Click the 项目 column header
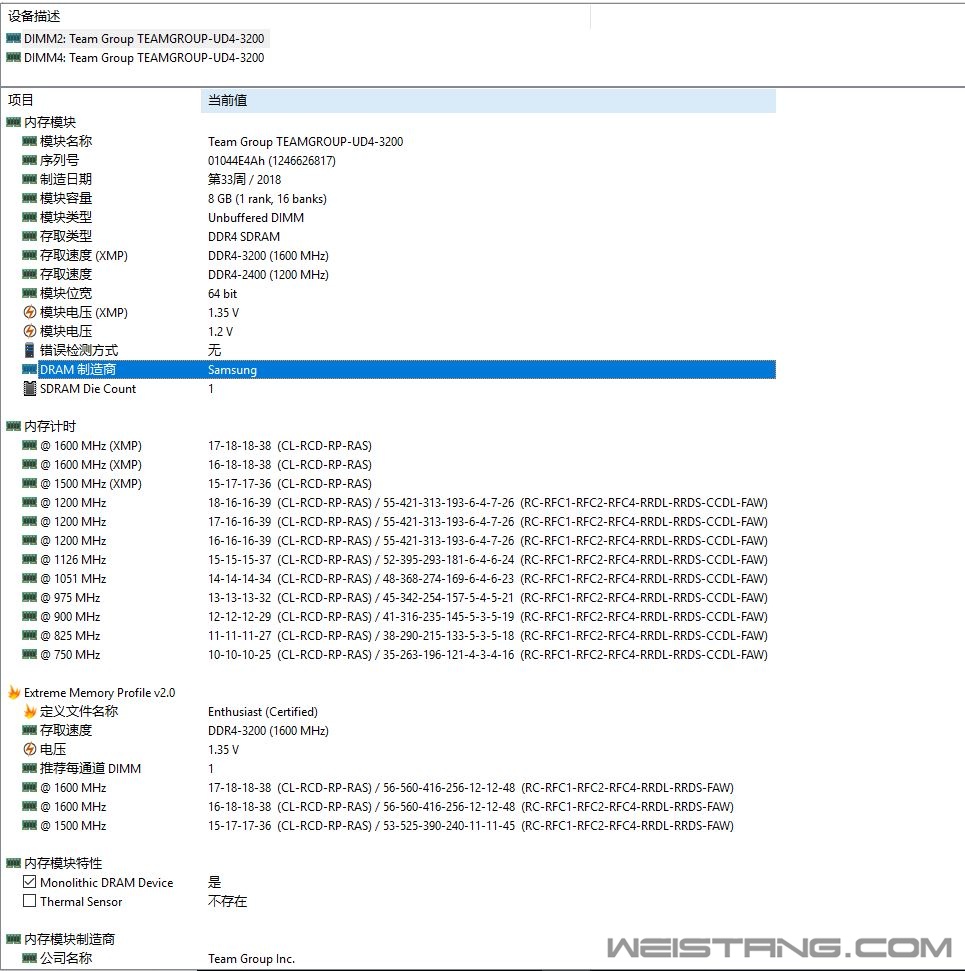This screenshot has height=971, width=965. pyautogui.click(x=20, y=100)
